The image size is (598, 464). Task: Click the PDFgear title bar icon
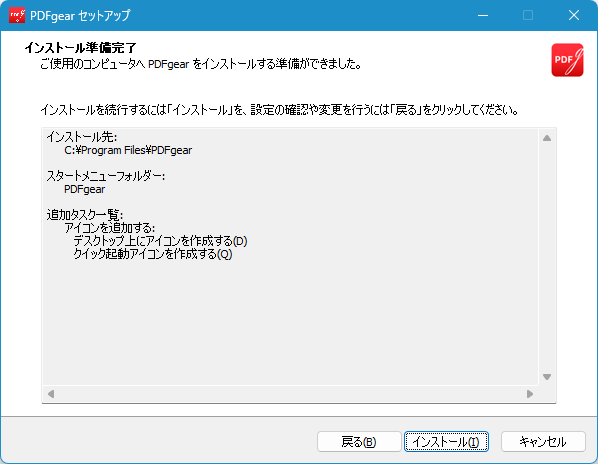(x=17, y=15)
